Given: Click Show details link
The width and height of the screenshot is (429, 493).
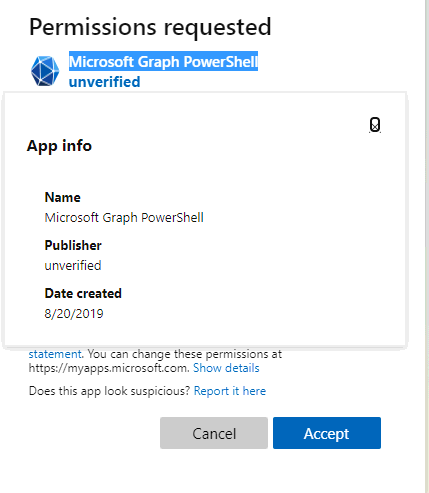Looking at the screenshot, I should pyautogui.click(x=226, y=368).
